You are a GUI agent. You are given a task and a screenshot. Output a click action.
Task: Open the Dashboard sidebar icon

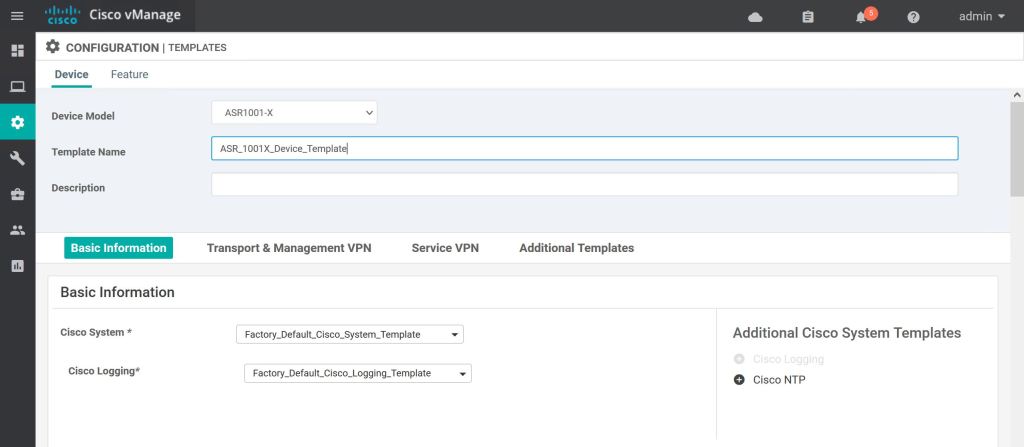point(17,51)
